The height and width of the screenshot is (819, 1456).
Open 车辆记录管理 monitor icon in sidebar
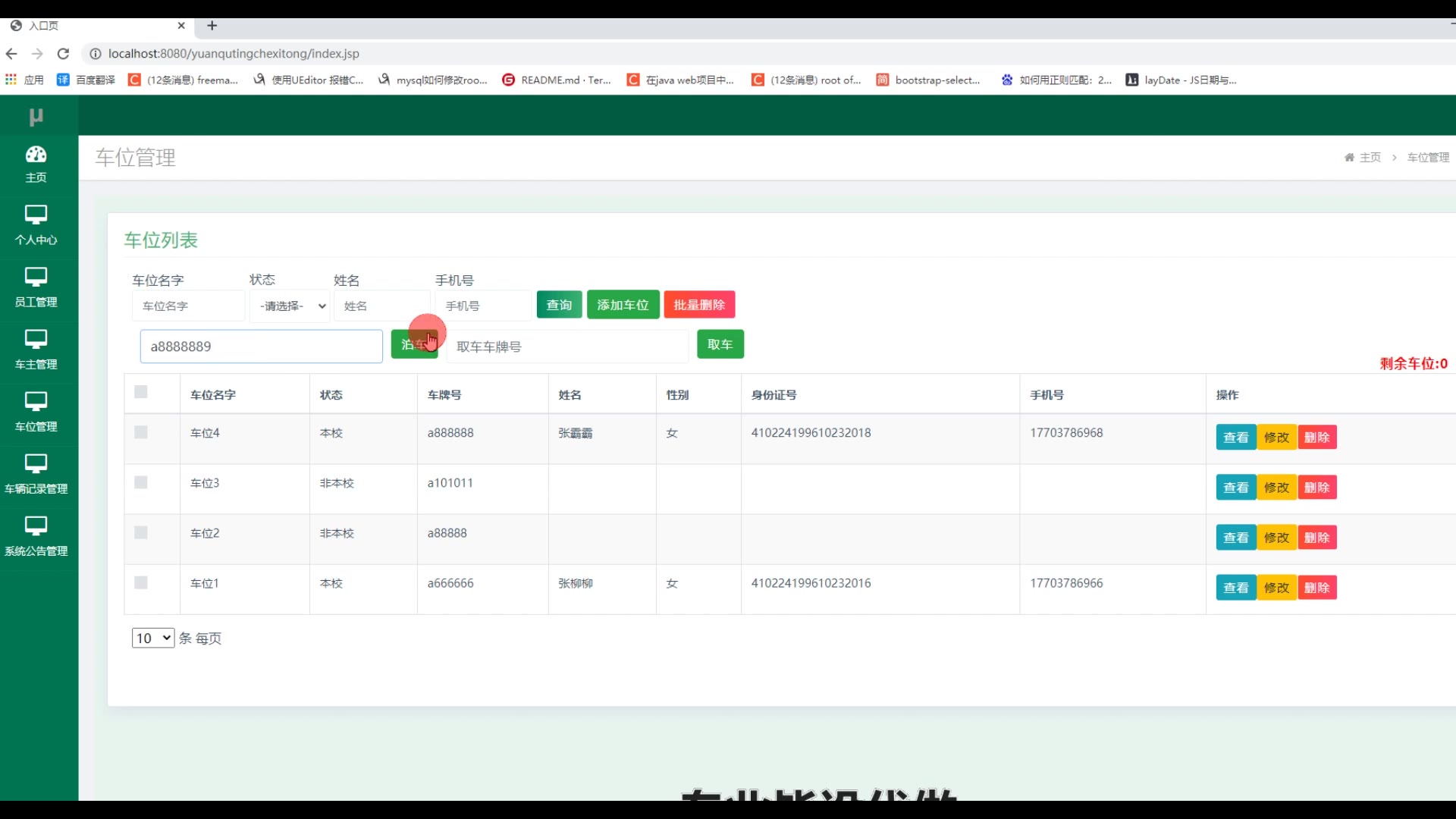click(x=36, y=463)
